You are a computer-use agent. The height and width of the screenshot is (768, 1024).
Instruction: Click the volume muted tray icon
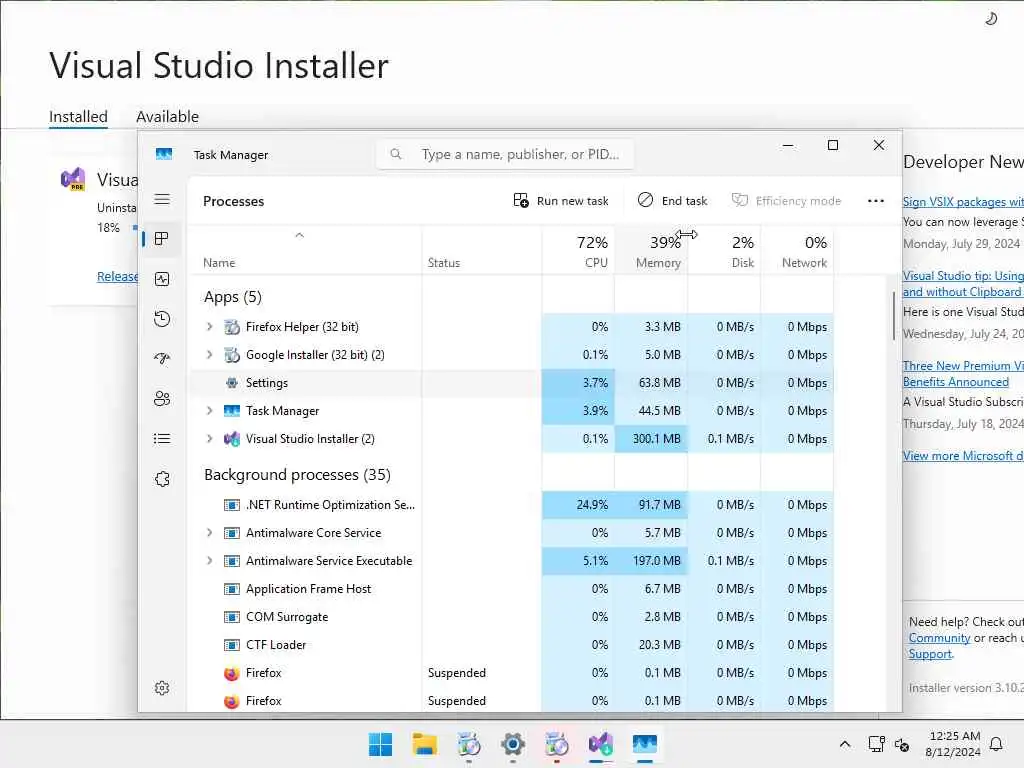click(902, 744)
